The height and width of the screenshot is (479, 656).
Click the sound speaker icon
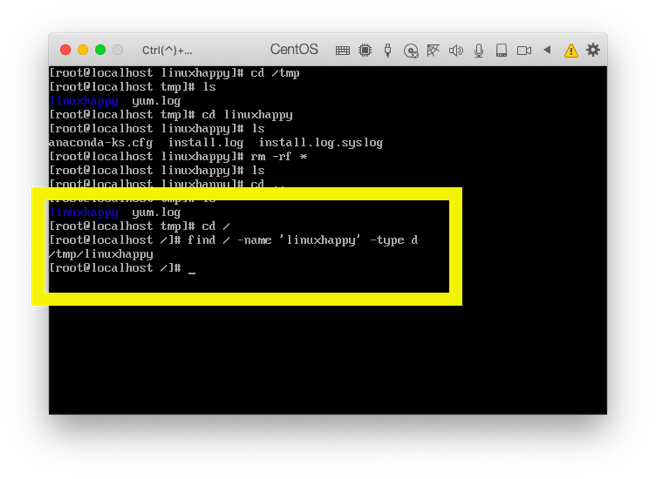(456, 51)
